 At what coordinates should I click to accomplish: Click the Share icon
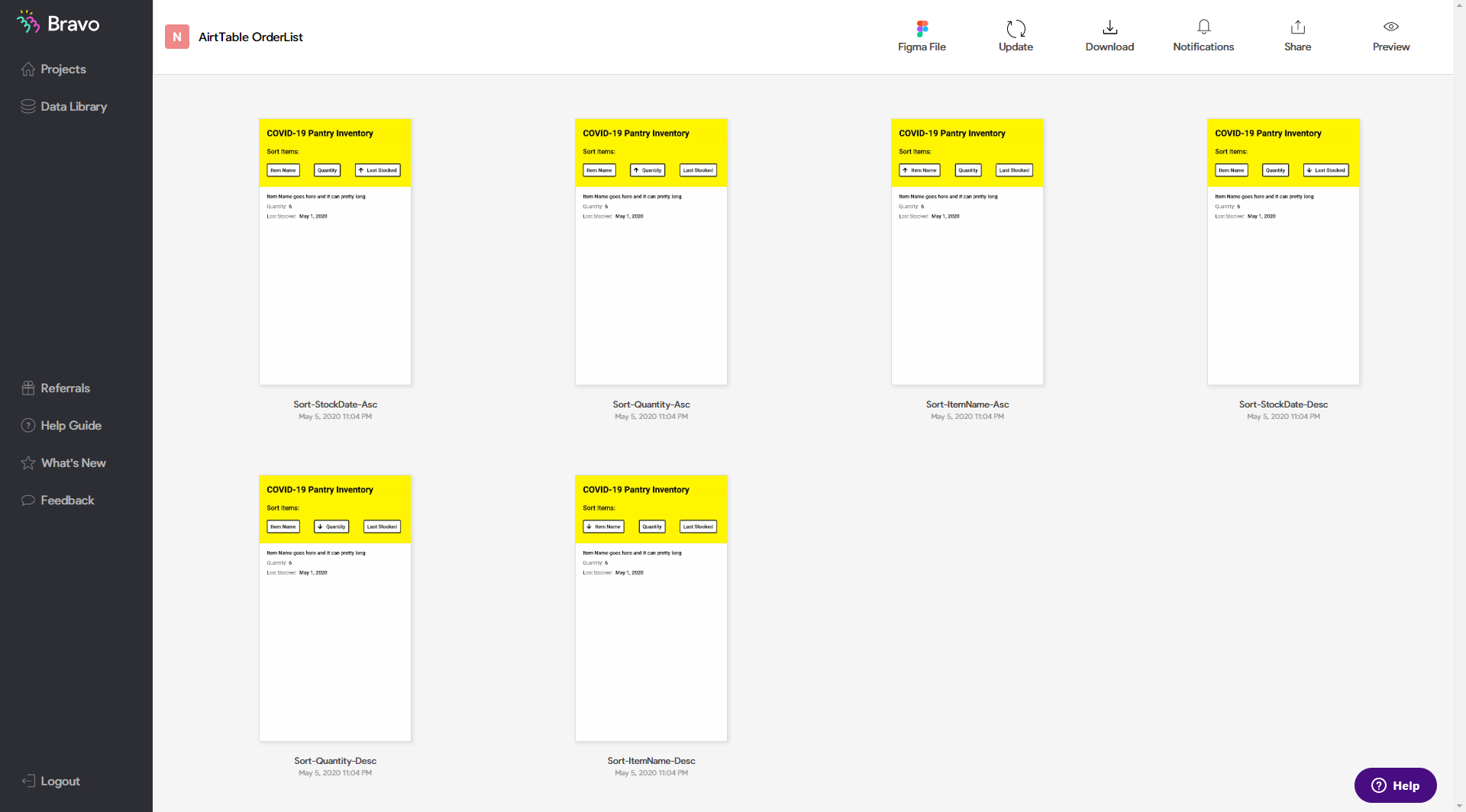[1297, 27]
